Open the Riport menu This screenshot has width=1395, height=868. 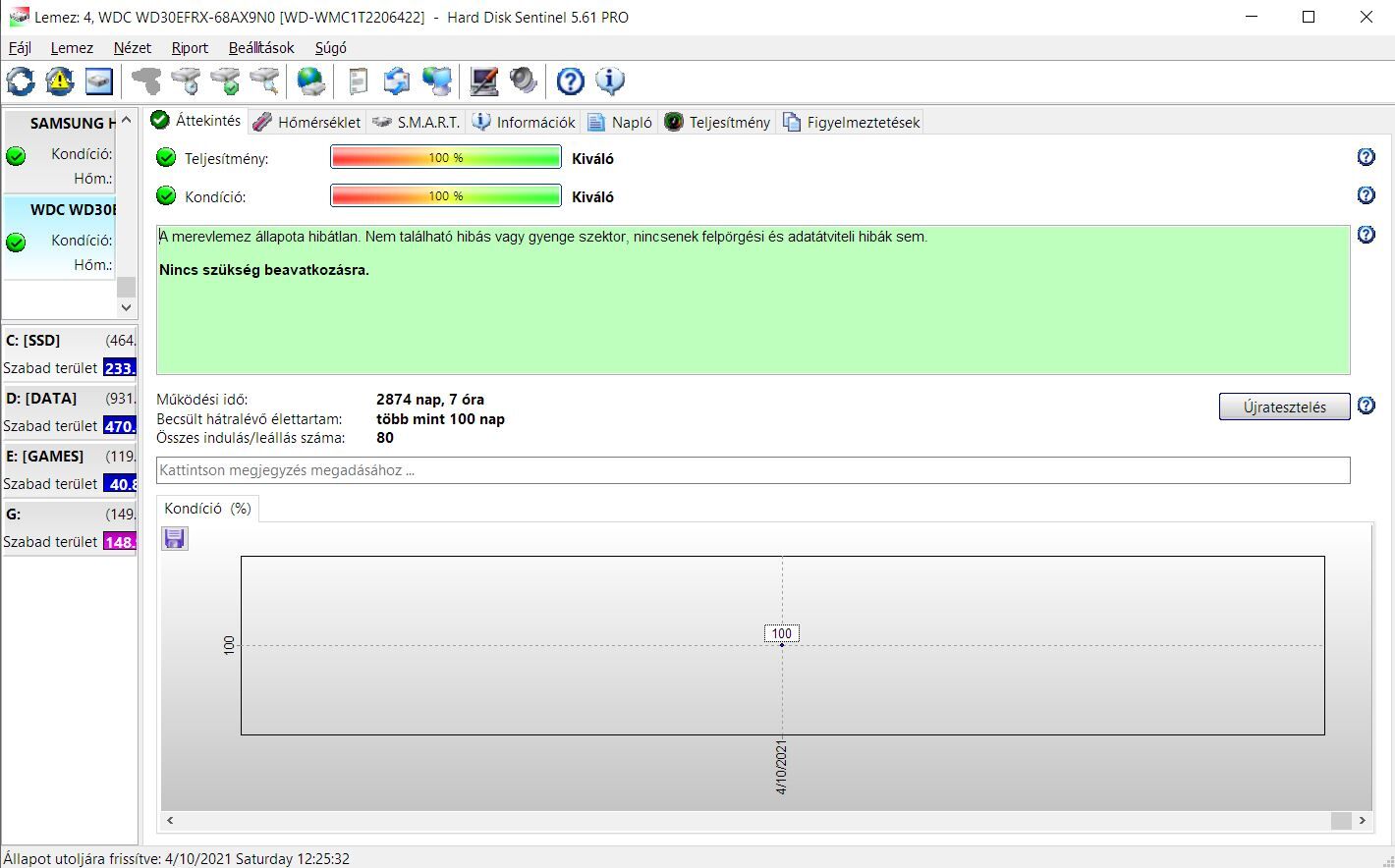pyautogui.click(x=190, y=47)
